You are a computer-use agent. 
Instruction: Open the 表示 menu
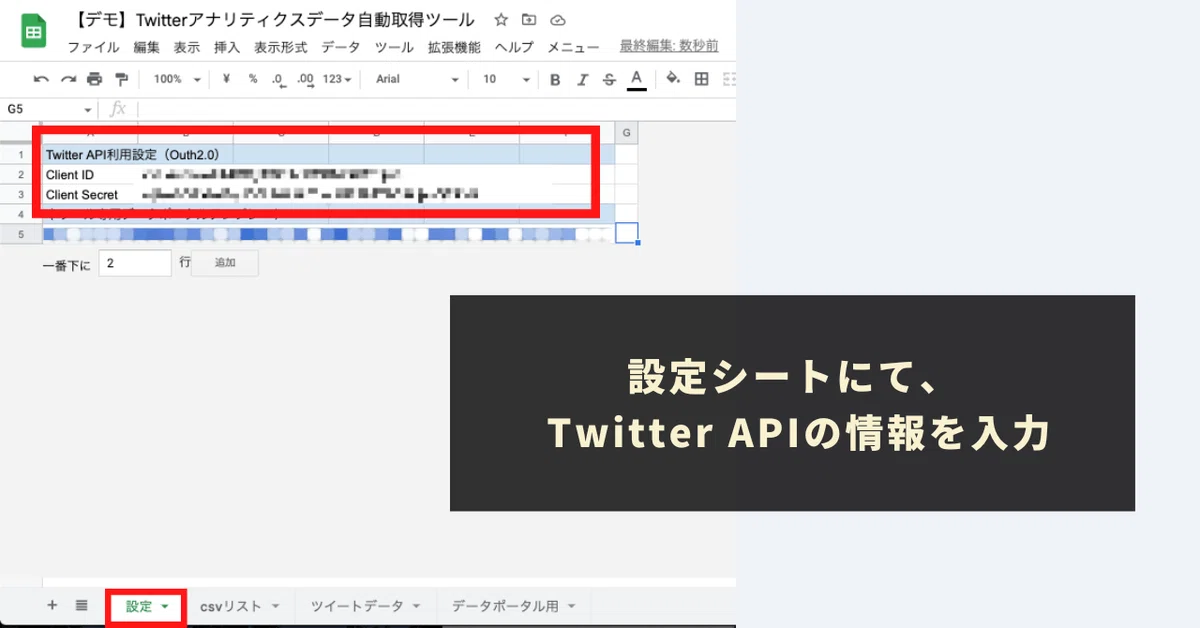(x=186, y=47)
